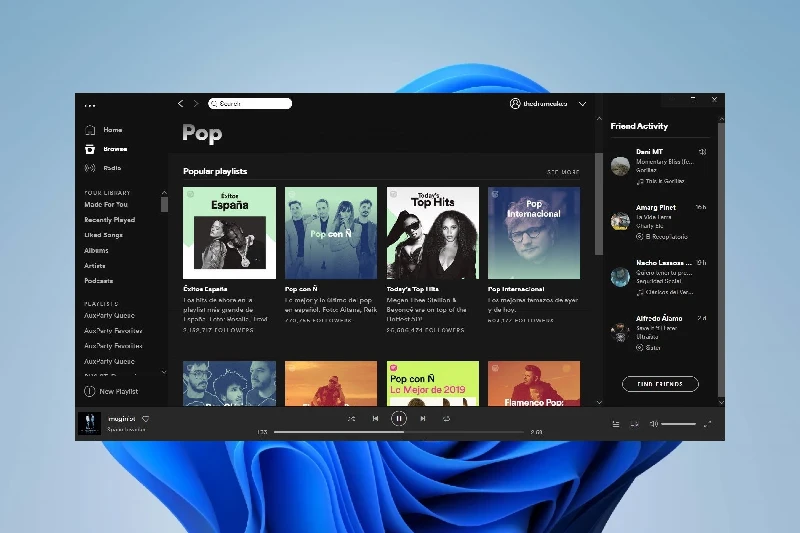Click the Today's Top Hits title link

[413, 289]
